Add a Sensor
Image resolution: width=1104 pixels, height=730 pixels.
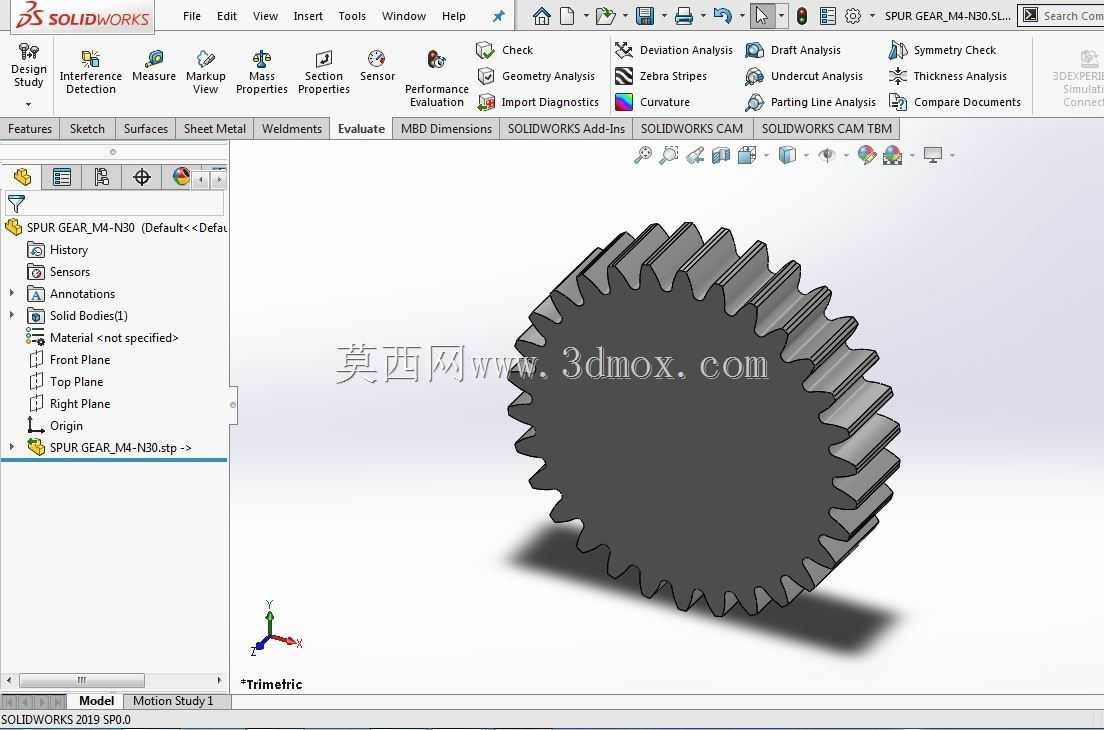point(377,65)
